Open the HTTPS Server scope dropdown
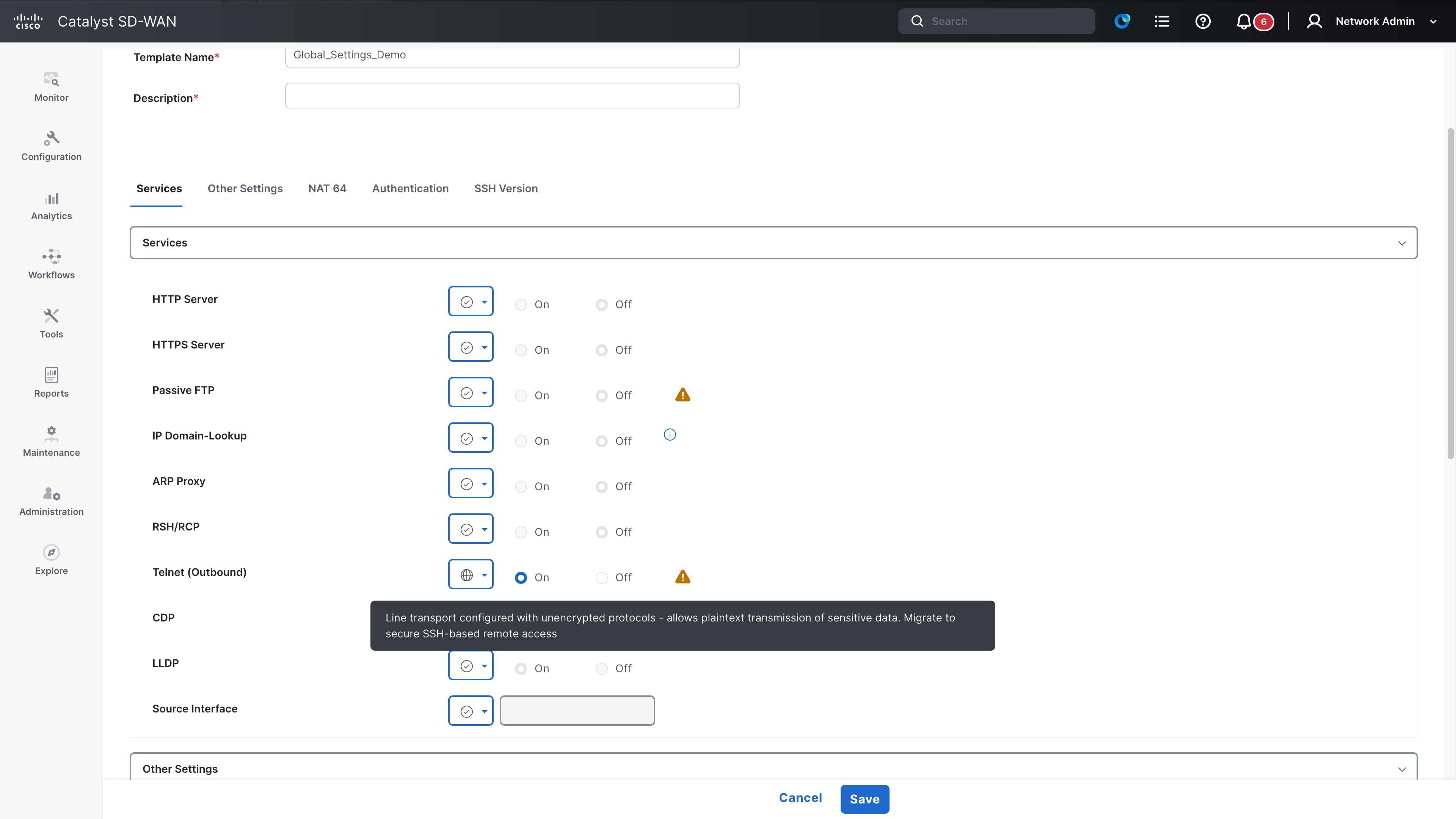1456x819 pixels. click(471, 346)
